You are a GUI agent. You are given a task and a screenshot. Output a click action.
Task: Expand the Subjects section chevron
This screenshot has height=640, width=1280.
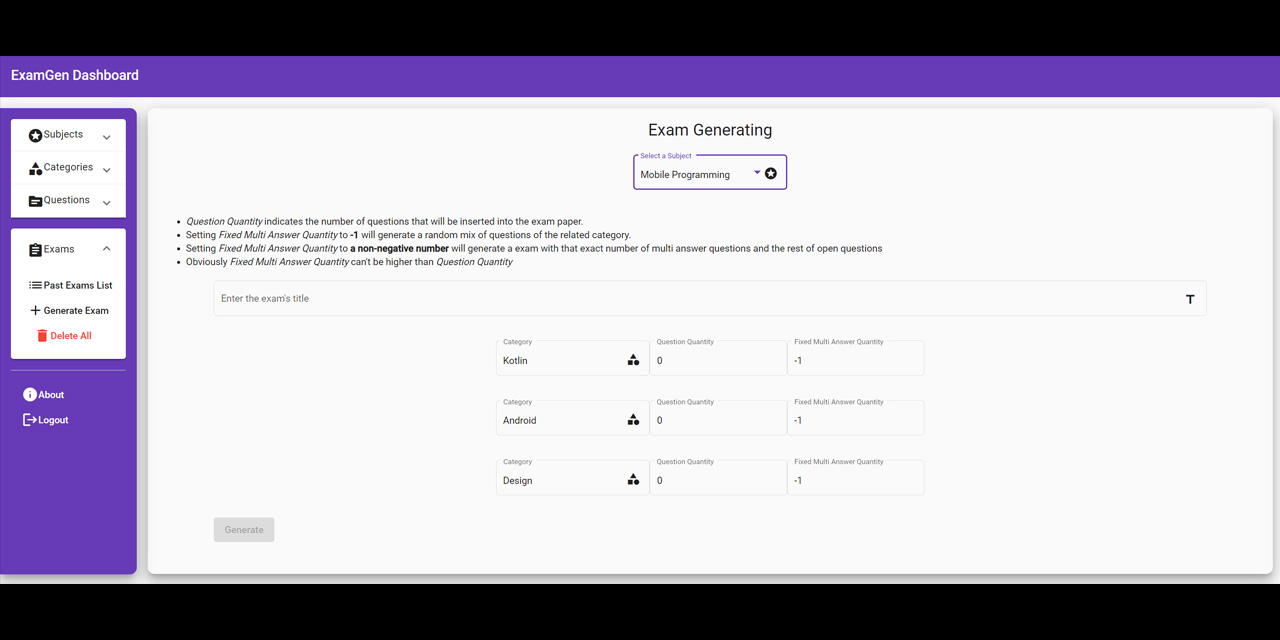[106, 134]
